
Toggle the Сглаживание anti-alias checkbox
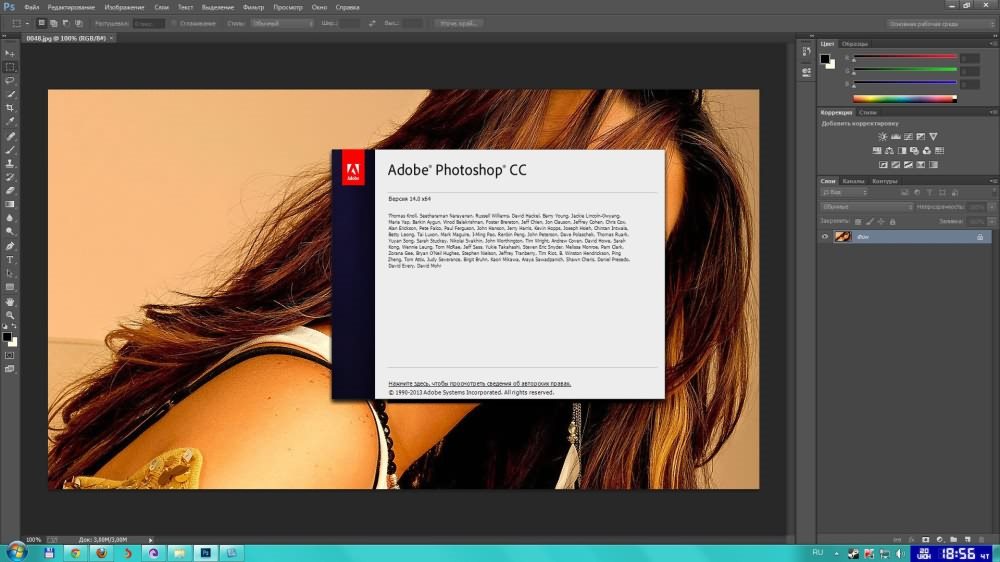click(x=175, y=23)
